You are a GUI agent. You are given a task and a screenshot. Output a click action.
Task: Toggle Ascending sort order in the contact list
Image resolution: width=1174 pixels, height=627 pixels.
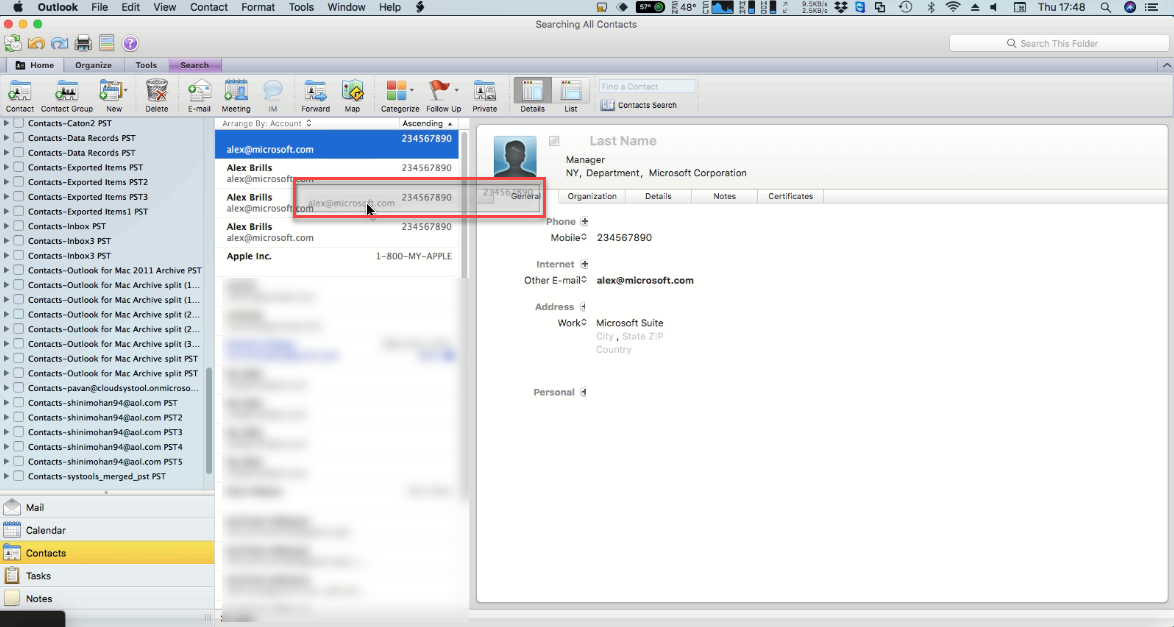(424, 123)
